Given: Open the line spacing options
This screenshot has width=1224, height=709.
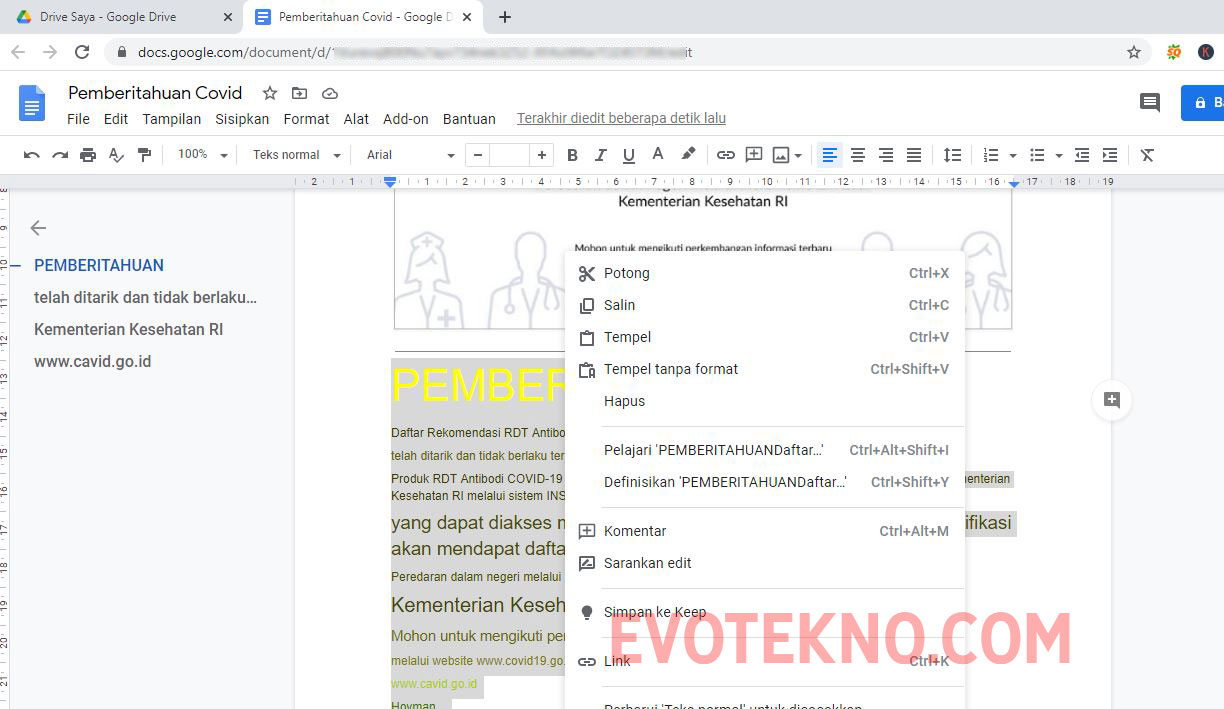Looking at the screenshot, I should click(x=952, y=155).
